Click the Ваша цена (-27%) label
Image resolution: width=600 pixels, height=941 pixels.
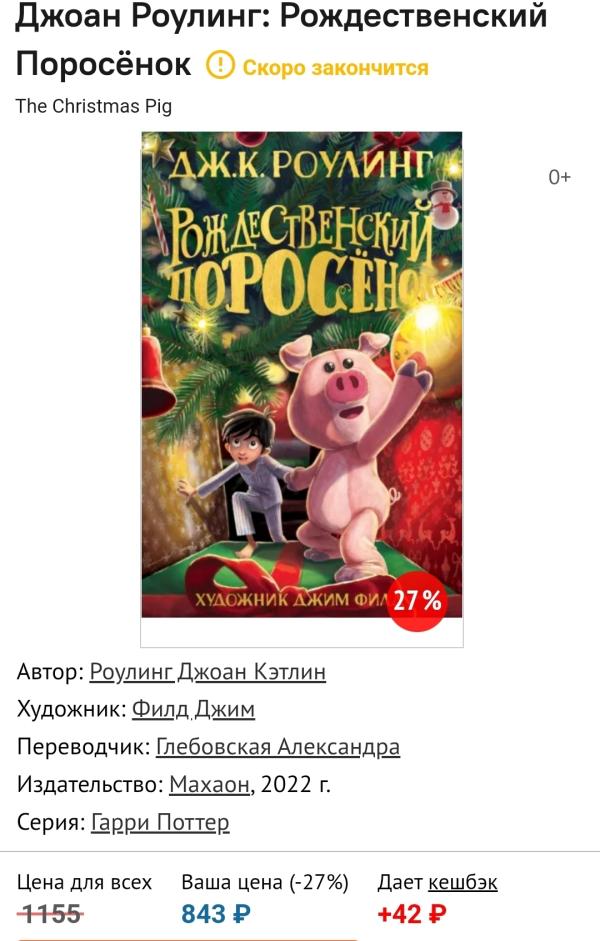coord(265,882)
